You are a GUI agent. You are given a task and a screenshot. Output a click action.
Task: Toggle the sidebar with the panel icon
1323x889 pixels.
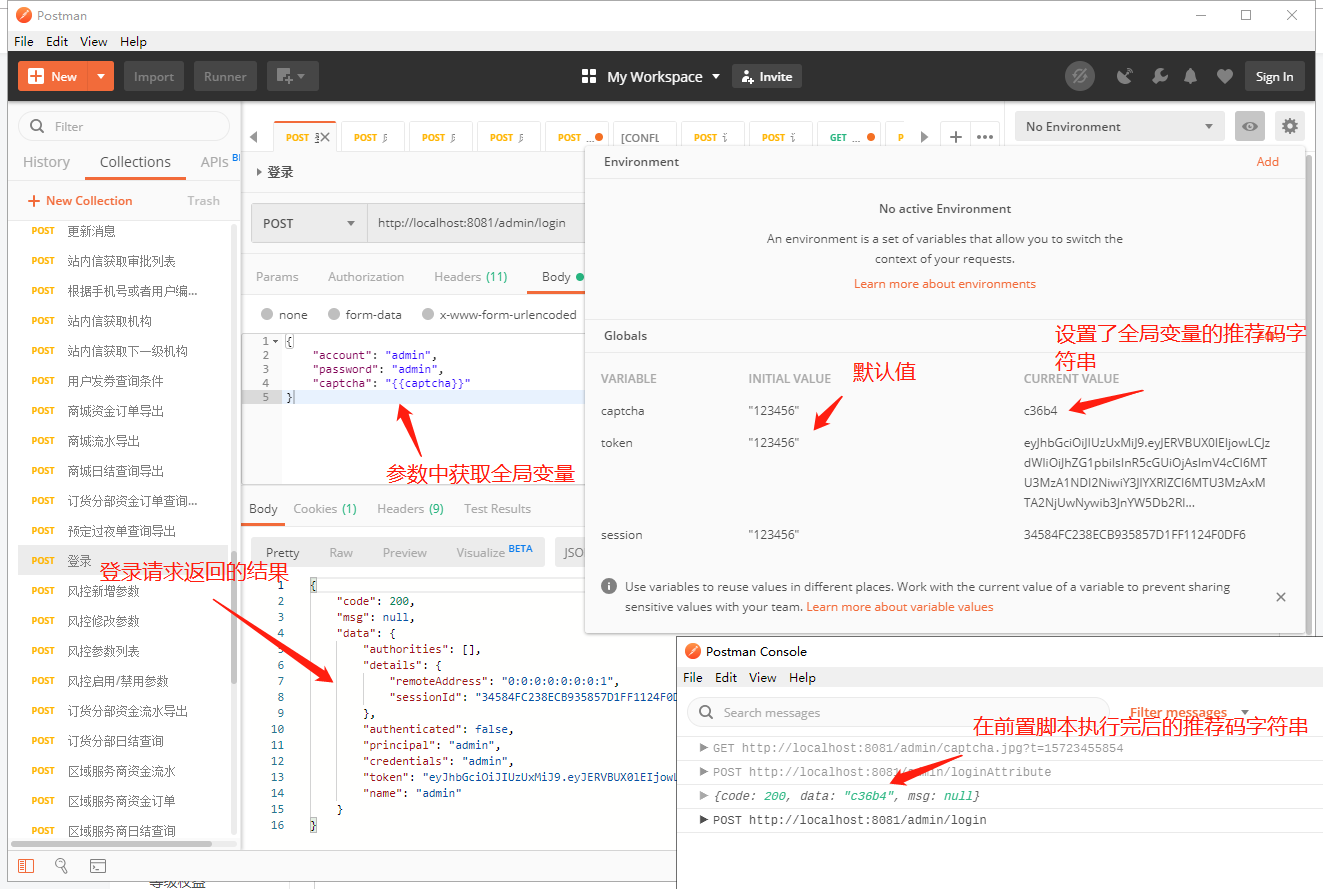[25, 865]
